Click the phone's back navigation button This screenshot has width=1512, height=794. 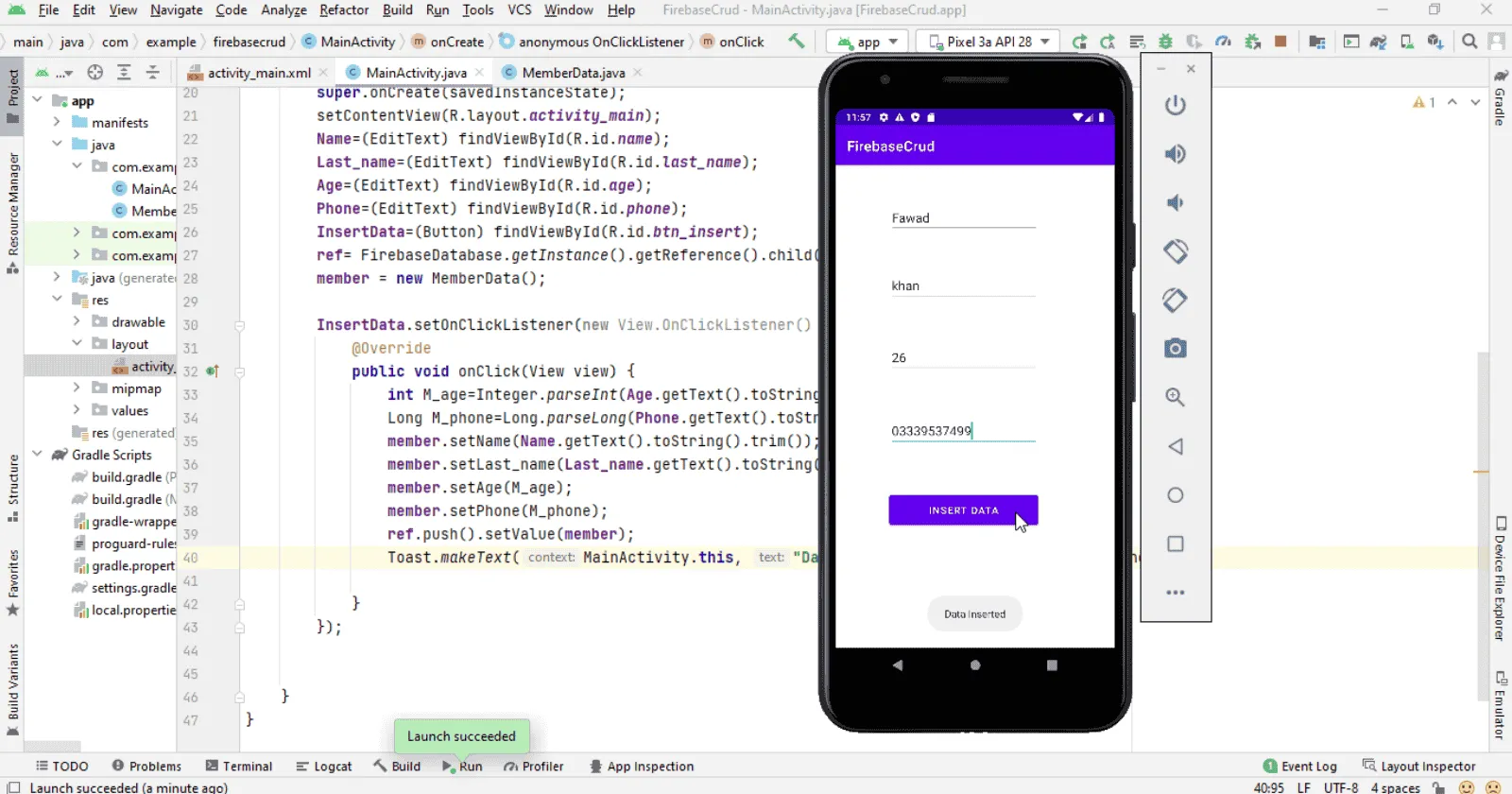898,665
